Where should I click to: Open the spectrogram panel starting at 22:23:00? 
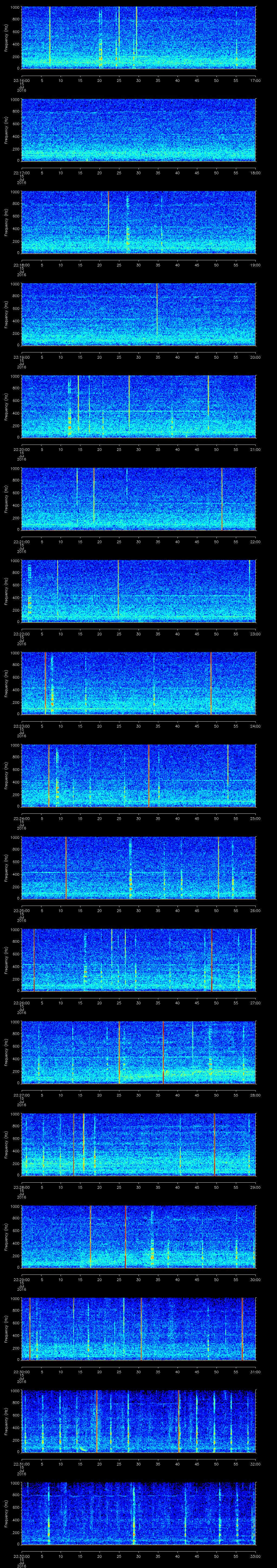(139, 683)
